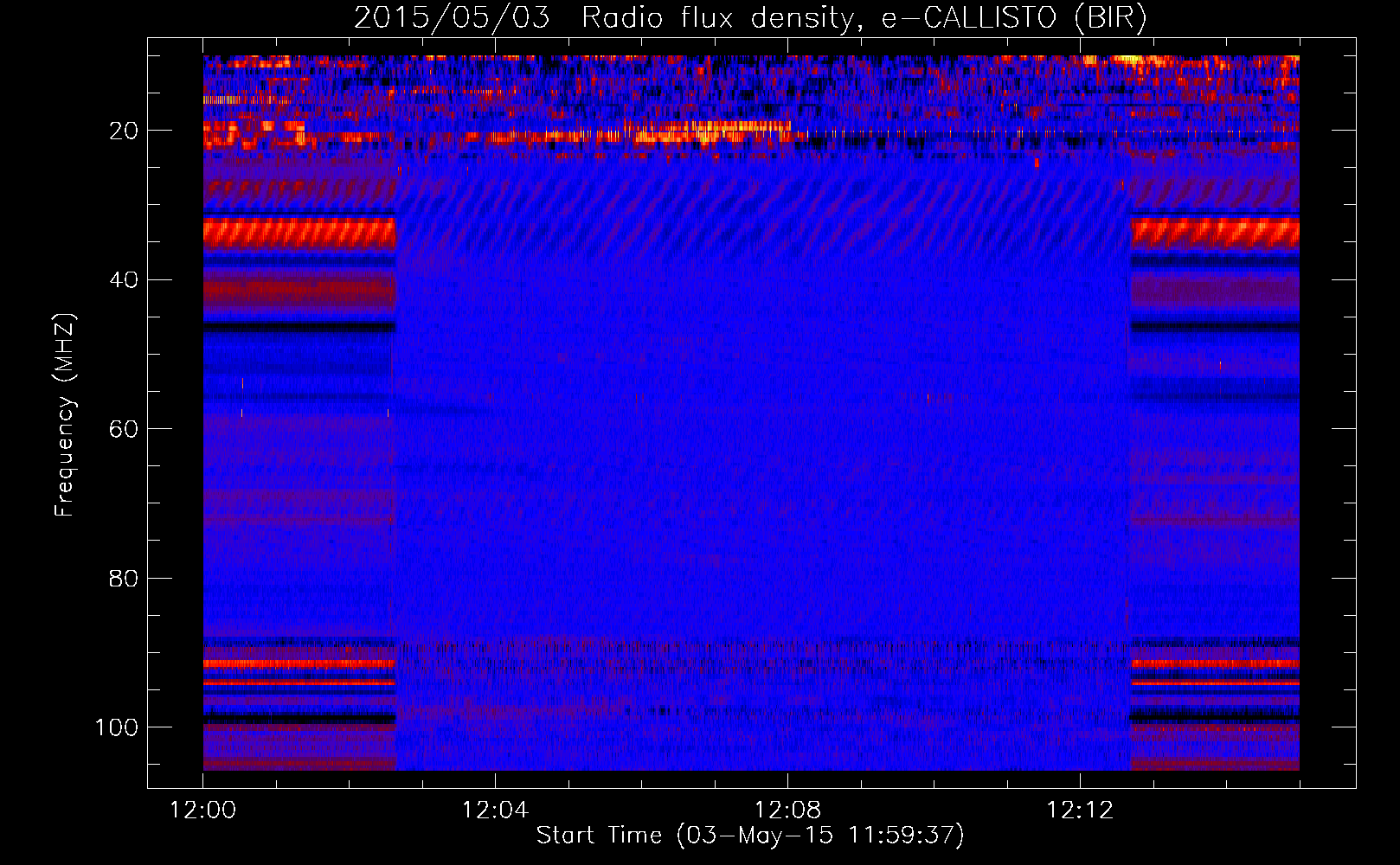Click the 100 frequency tick label
The width and height of the screenshot is (1400, 865).
116,727
